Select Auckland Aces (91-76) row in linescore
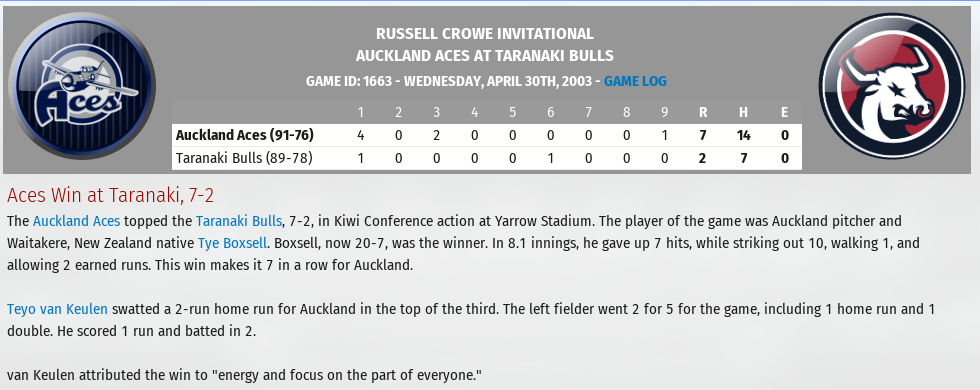This screenshot has width=980, height=390. pos(486,135)
